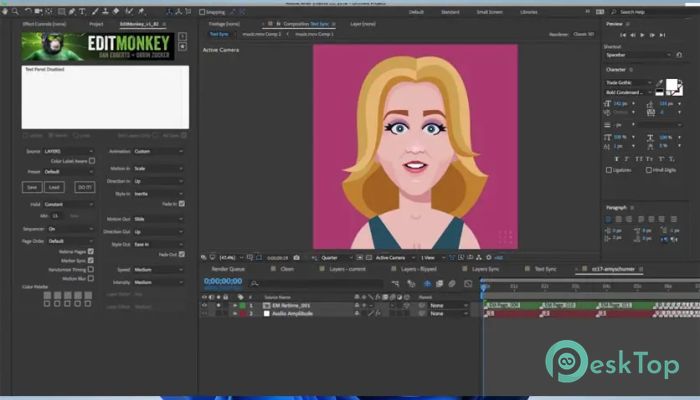Uncheck the Fade Out checkbox

click(182, 254)
